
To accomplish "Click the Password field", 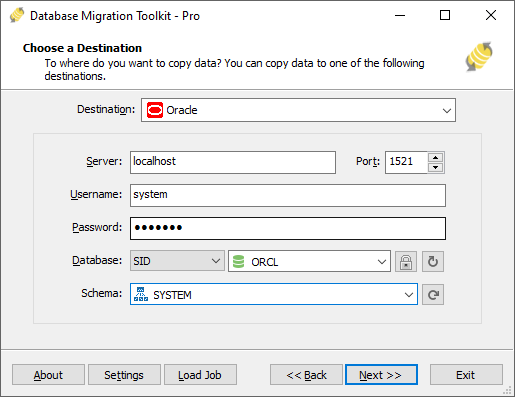I will (x=288, y=228).
